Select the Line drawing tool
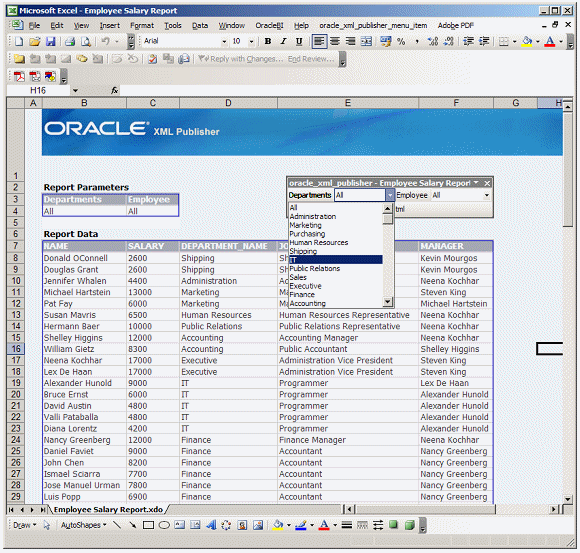The height and width of the screenshot is (553, 580). tap(117, 525)
